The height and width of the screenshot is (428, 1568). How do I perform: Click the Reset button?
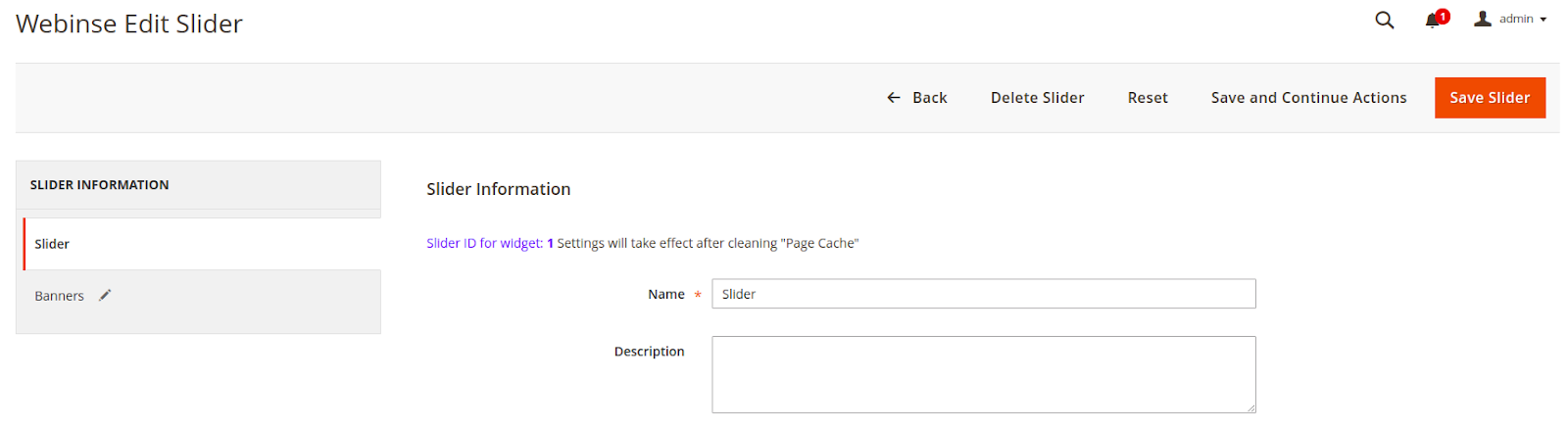(x=1148, y=98)
